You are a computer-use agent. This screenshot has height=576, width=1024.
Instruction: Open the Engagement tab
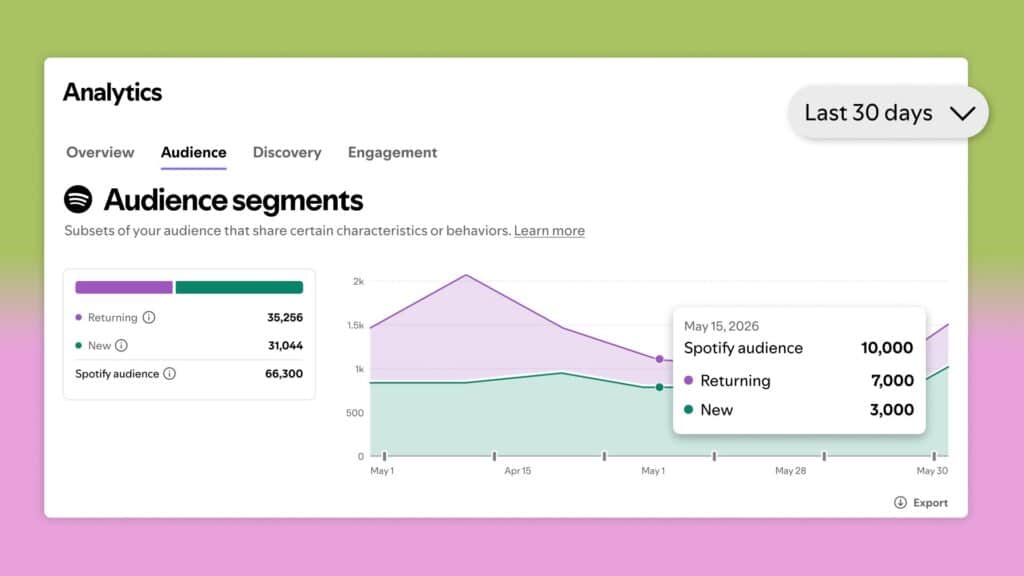coord(392,152)
